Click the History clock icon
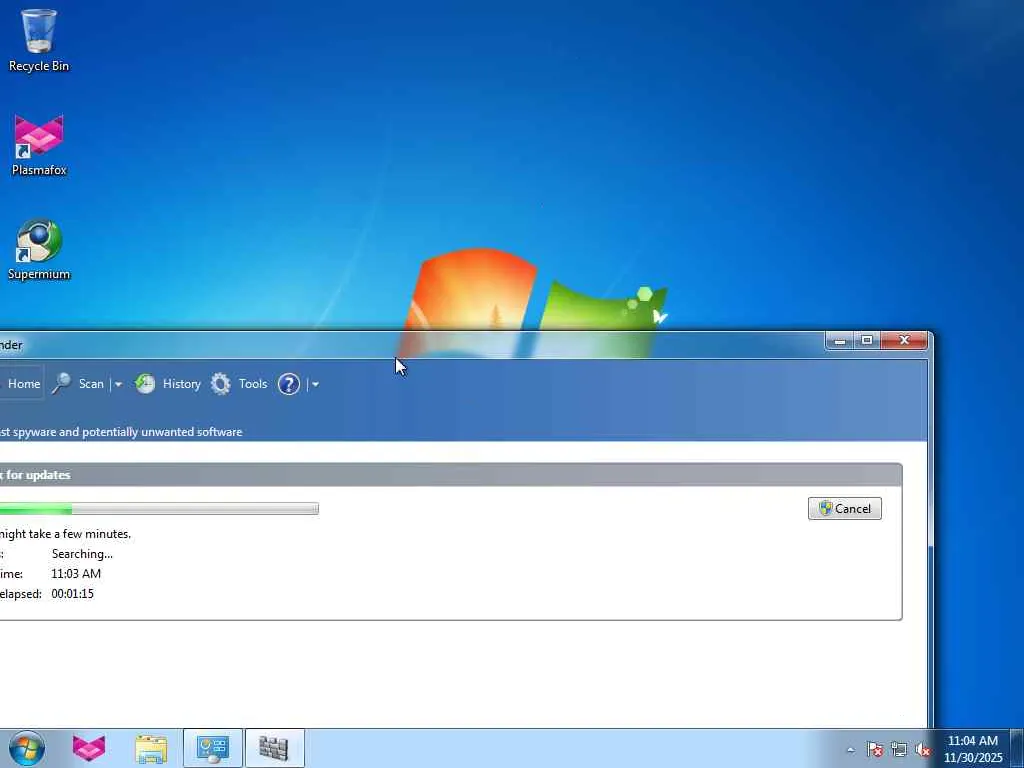 point(145,384)
